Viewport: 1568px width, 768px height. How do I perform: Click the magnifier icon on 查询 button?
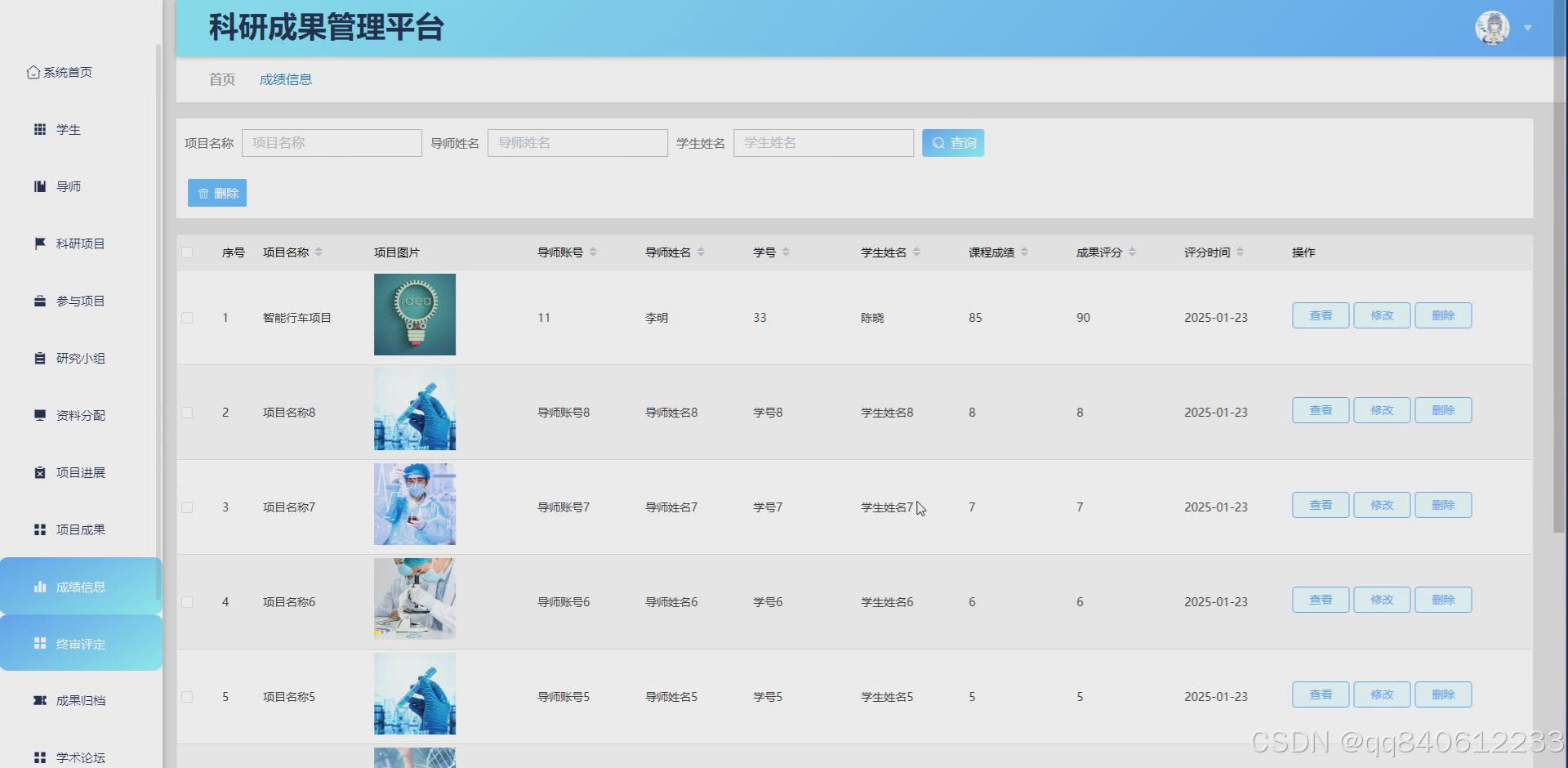coord(938,143)
